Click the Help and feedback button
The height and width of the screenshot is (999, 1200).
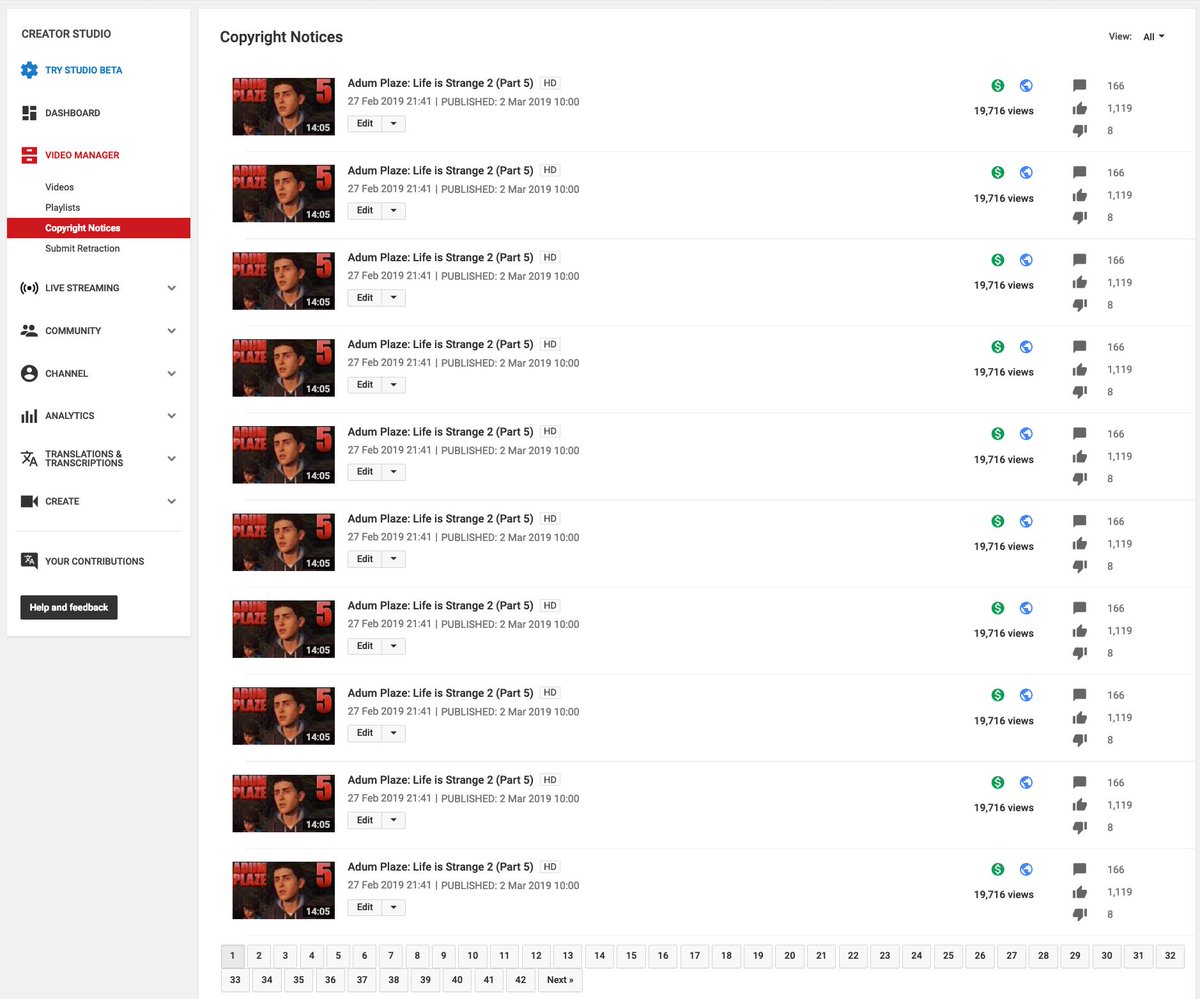click(x=69, y=607)
